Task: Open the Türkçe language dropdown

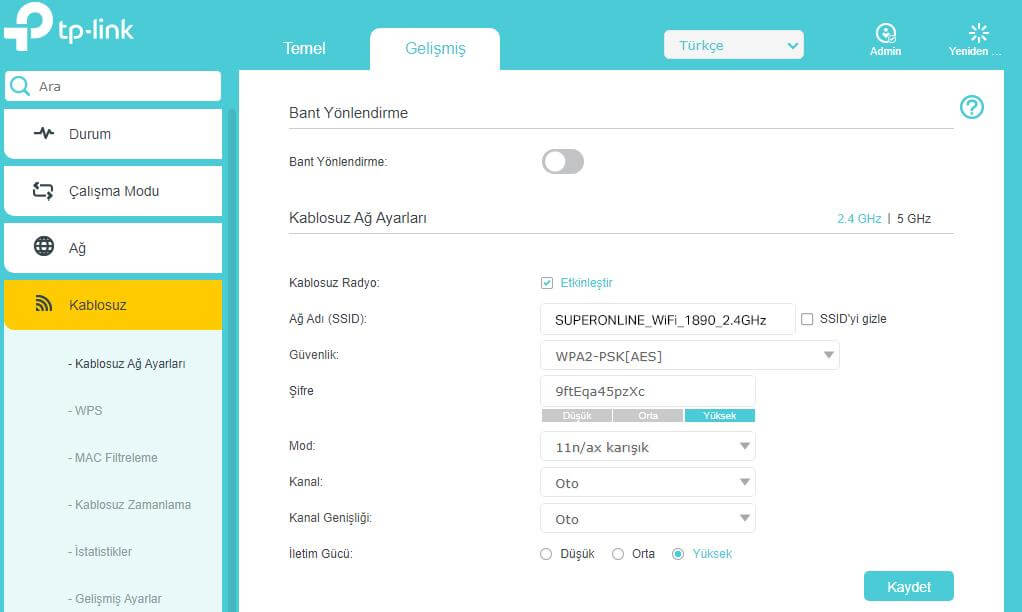Action: tap(734, 45)
